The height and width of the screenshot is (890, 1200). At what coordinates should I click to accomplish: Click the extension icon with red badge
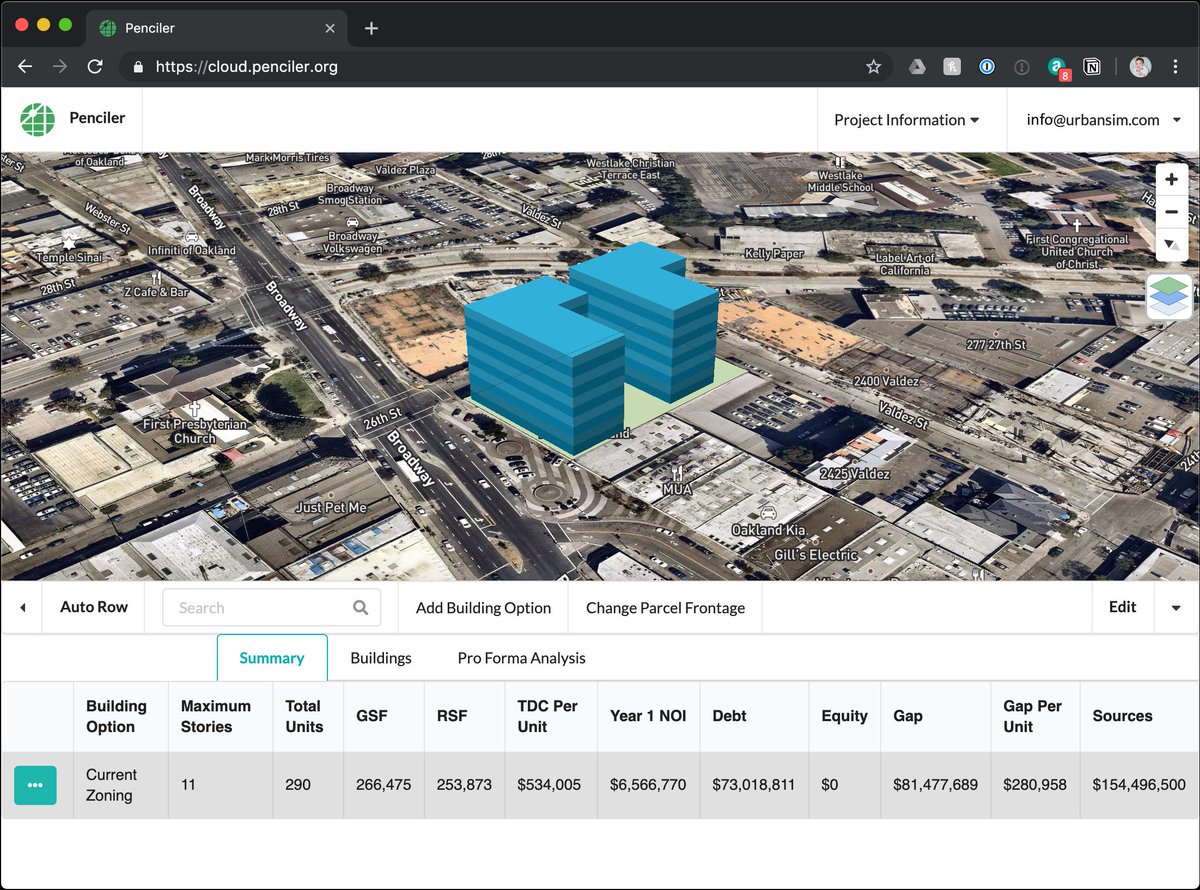coord(1058,68)
